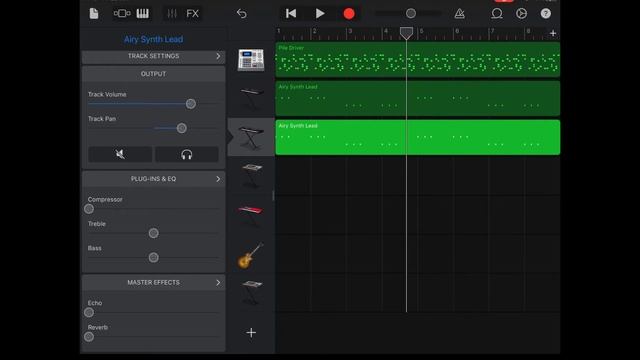This screenshot has width=640, height=360.
Task: Toggle the metronome
Action: [x=460, y=13]
